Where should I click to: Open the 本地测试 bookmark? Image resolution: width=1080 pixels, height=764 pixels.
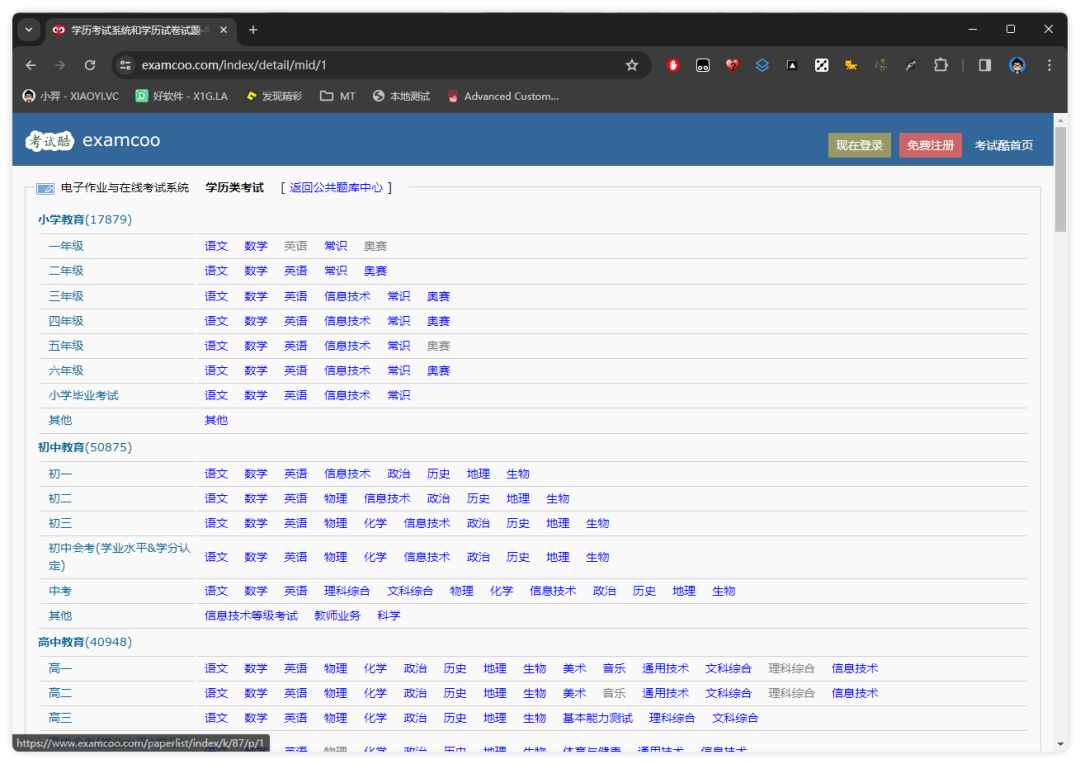[401, 96]
